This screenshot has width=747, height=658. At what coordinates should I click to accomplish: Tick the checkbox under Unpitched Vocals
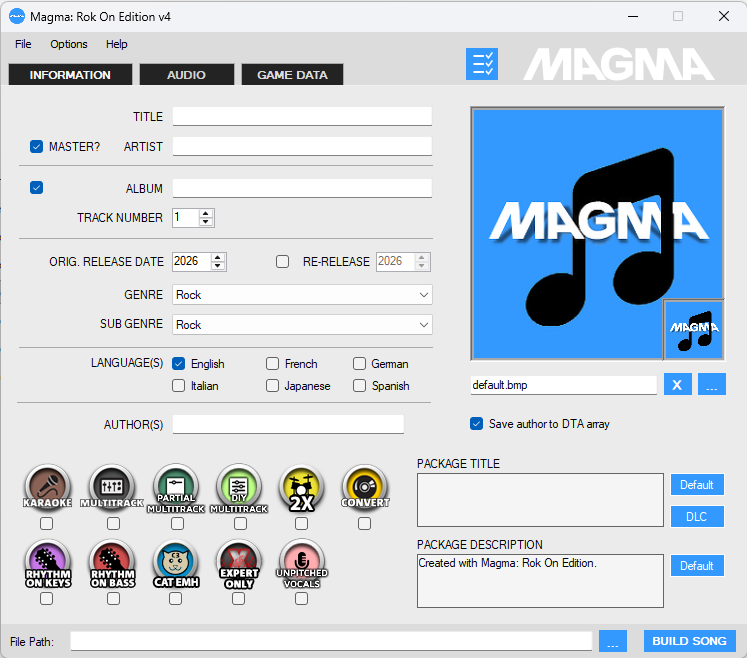point(302,598)
